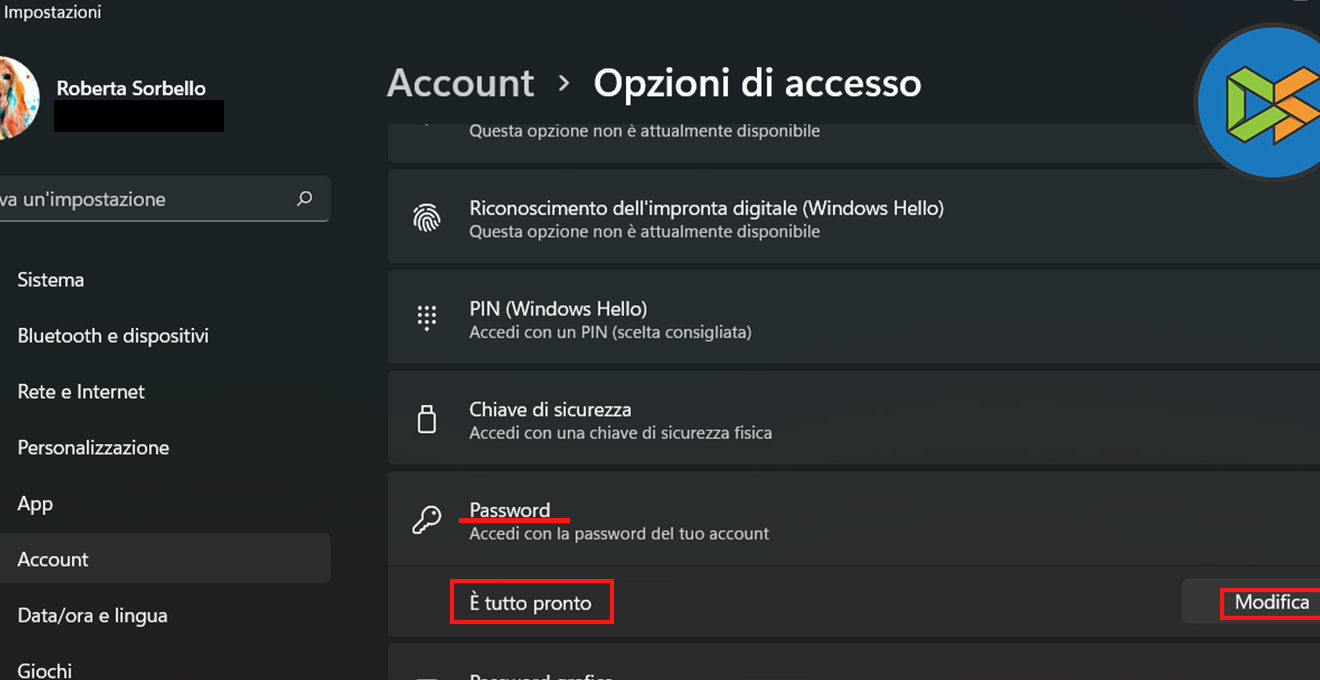Select Personalizzazione in the sidebar

point(93,448)
